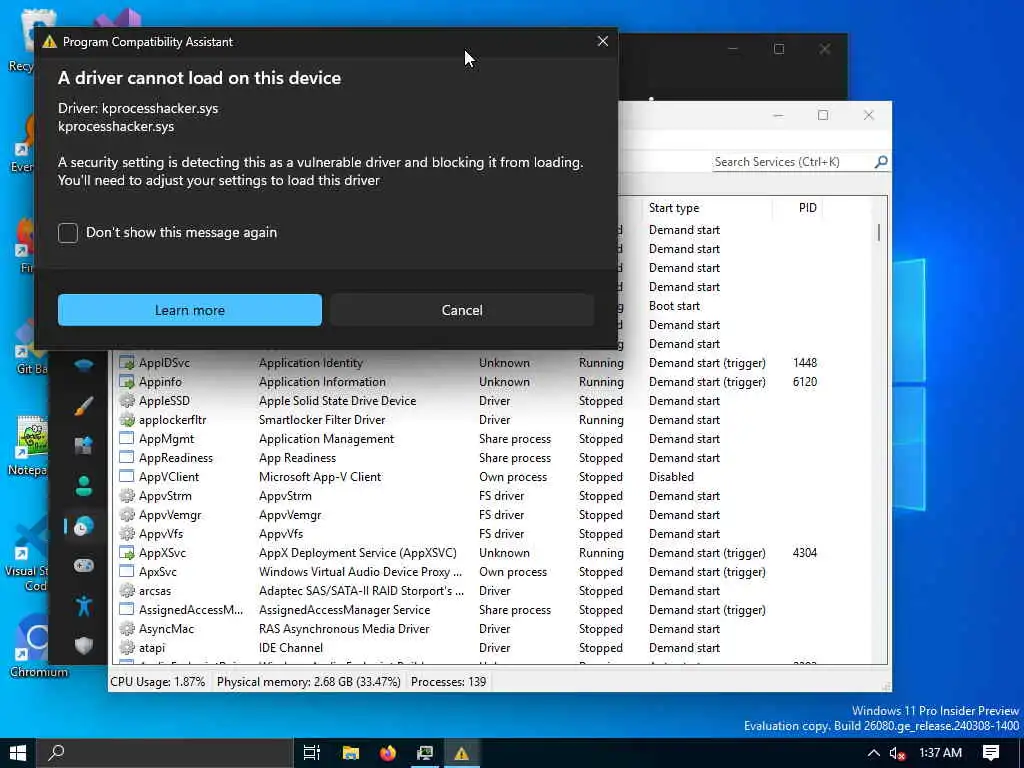Open Time & language icon in Settings sidebar
This screenshot has height=768, width=1024.
tap(84, 526)
